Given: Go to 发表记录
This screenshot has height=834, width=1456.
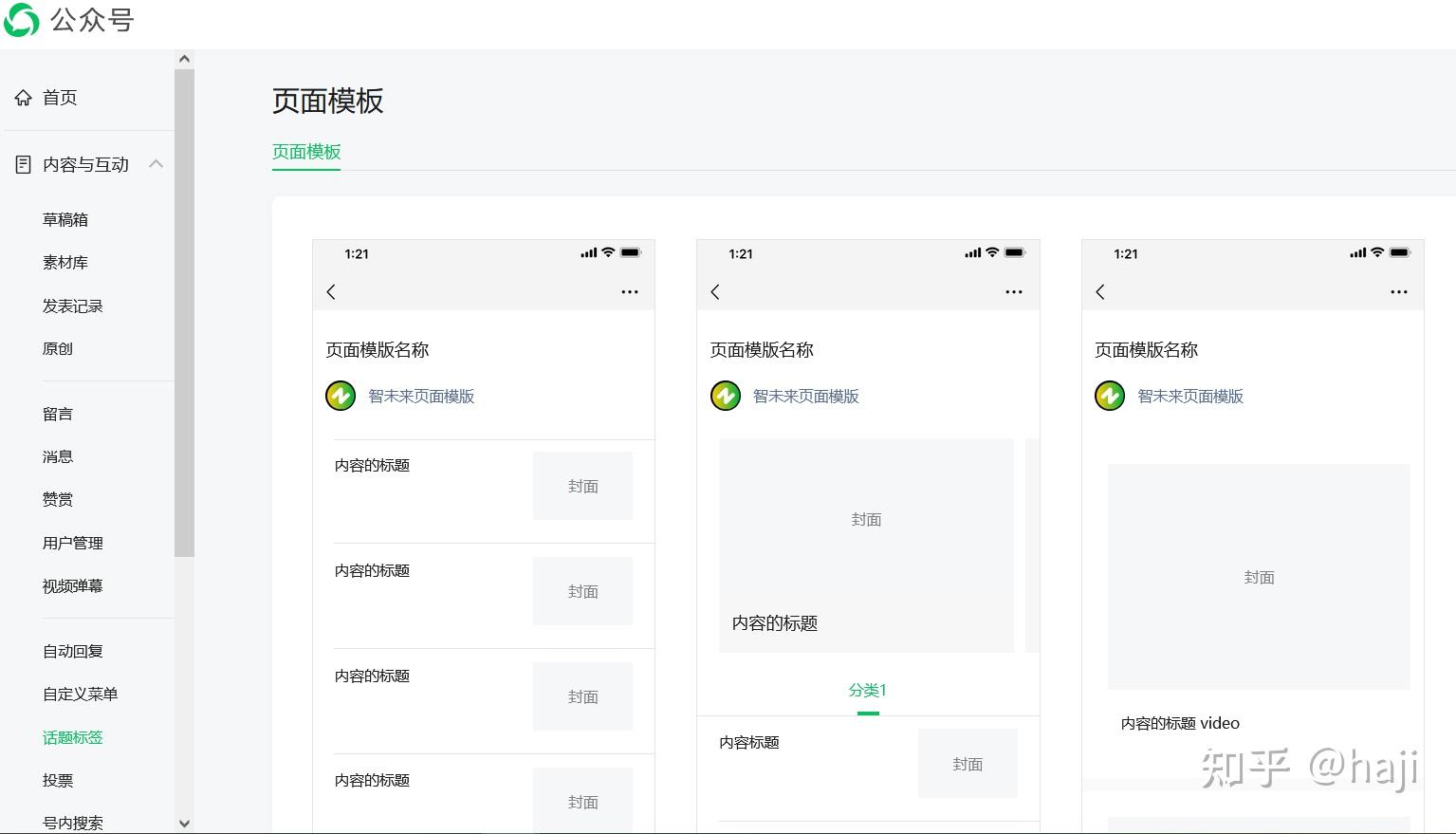Looking at the screenshot, I should coord(73,306).
